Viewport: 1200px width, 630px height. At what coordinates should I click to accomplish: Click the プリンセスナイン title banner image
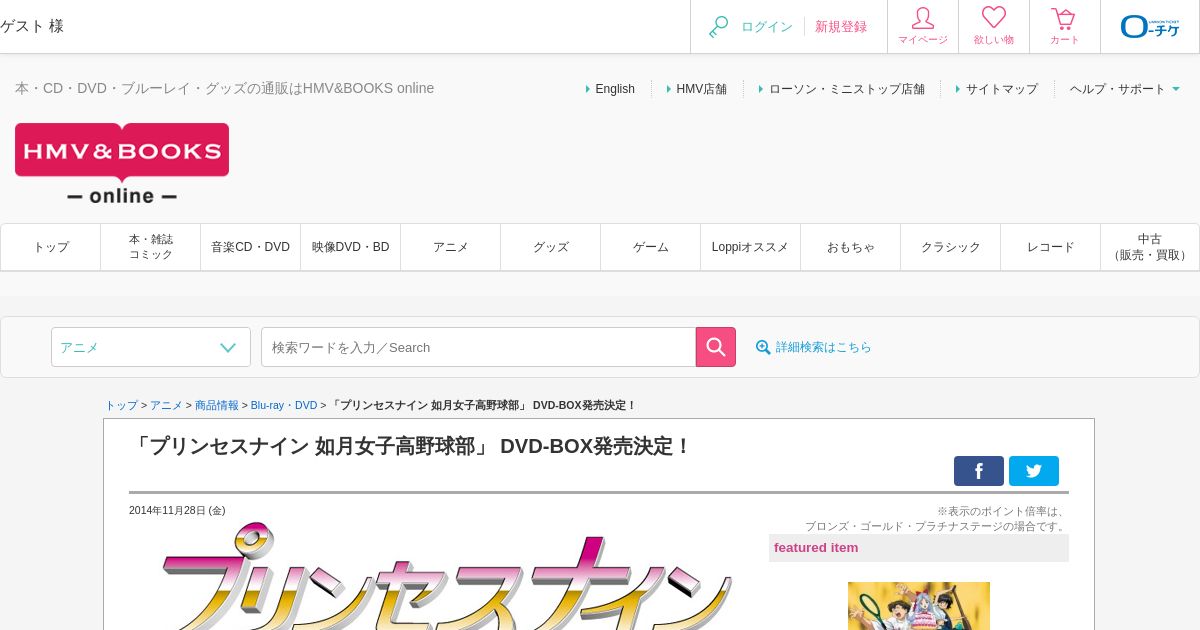(447, 576)
